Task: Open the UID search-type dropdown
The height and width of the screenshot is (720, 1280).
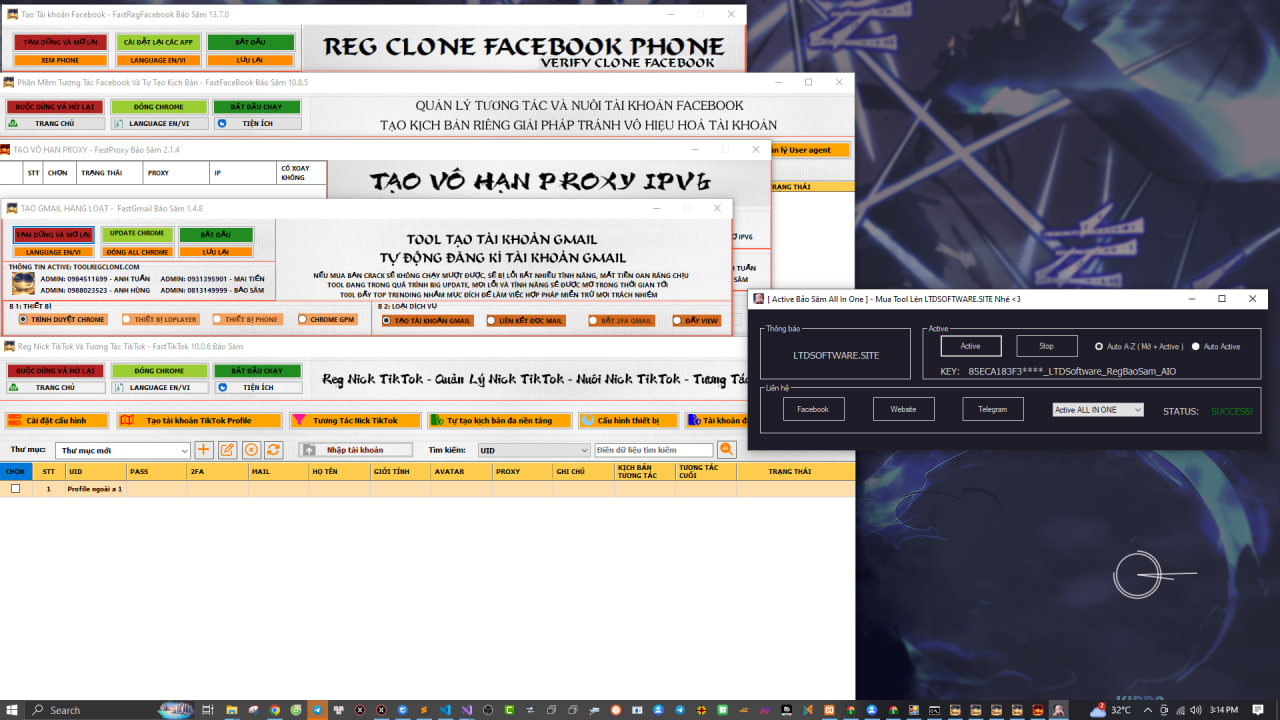Action: 584,451
